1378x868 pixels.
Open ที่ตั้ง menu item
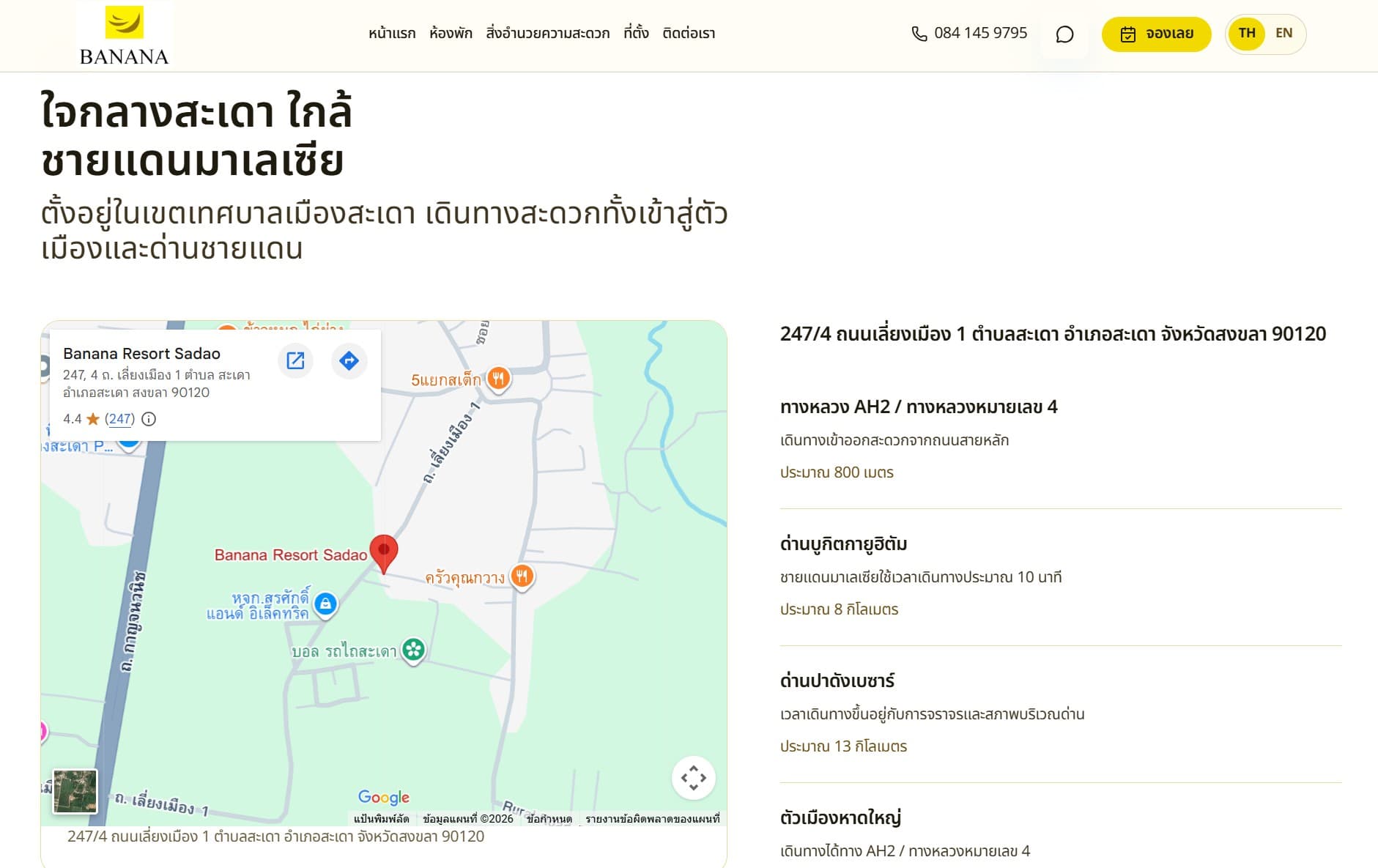tap(636, 34)
